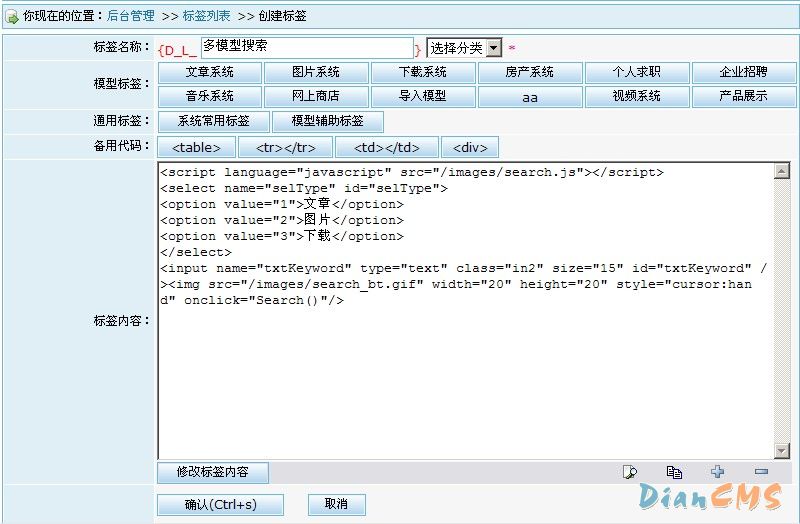Select the 文章系统 model tag button
Viewport: 800px width, 524px height.
point(210,72)
